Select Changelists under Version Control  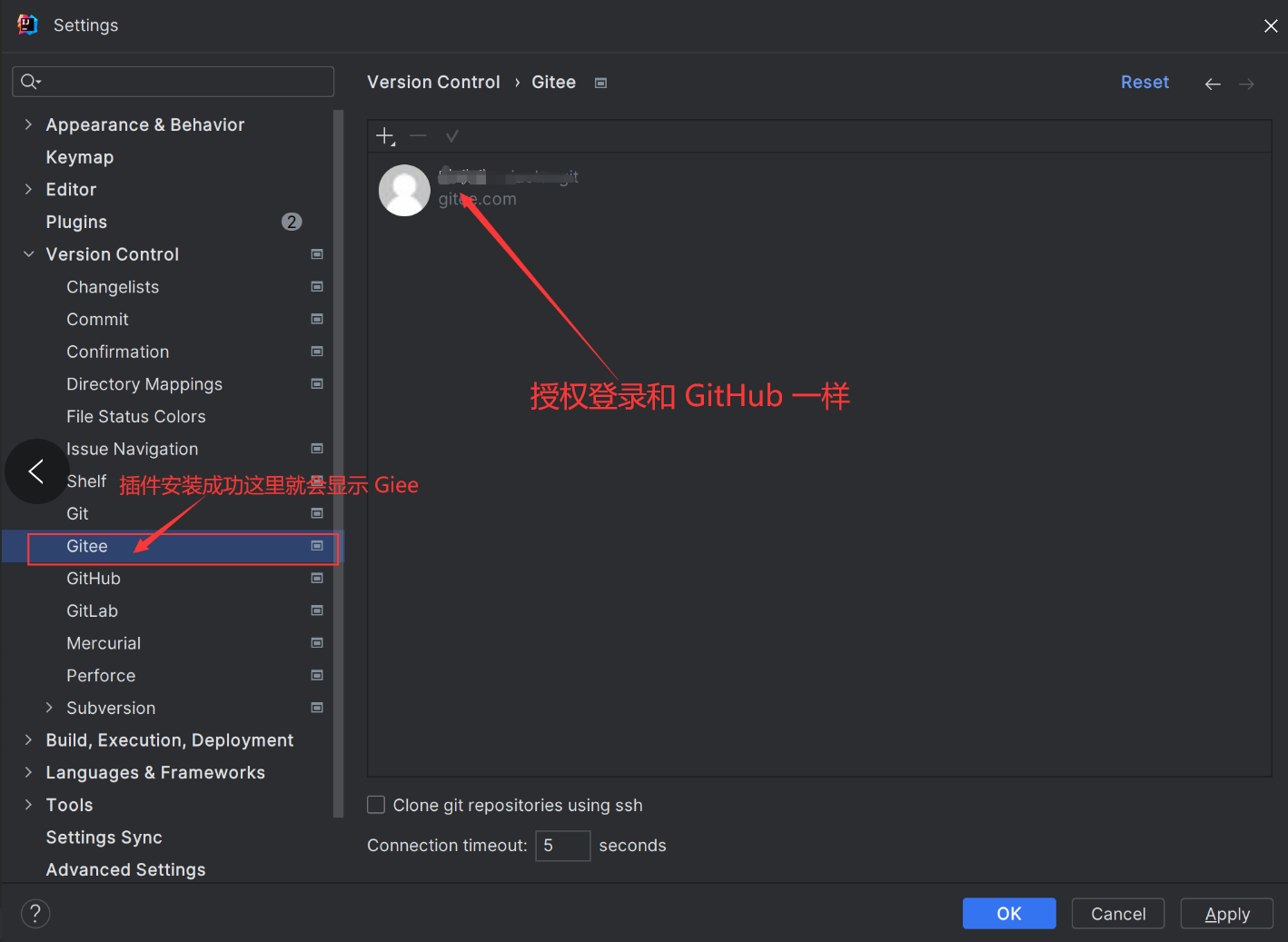click(x=113, y=287)
